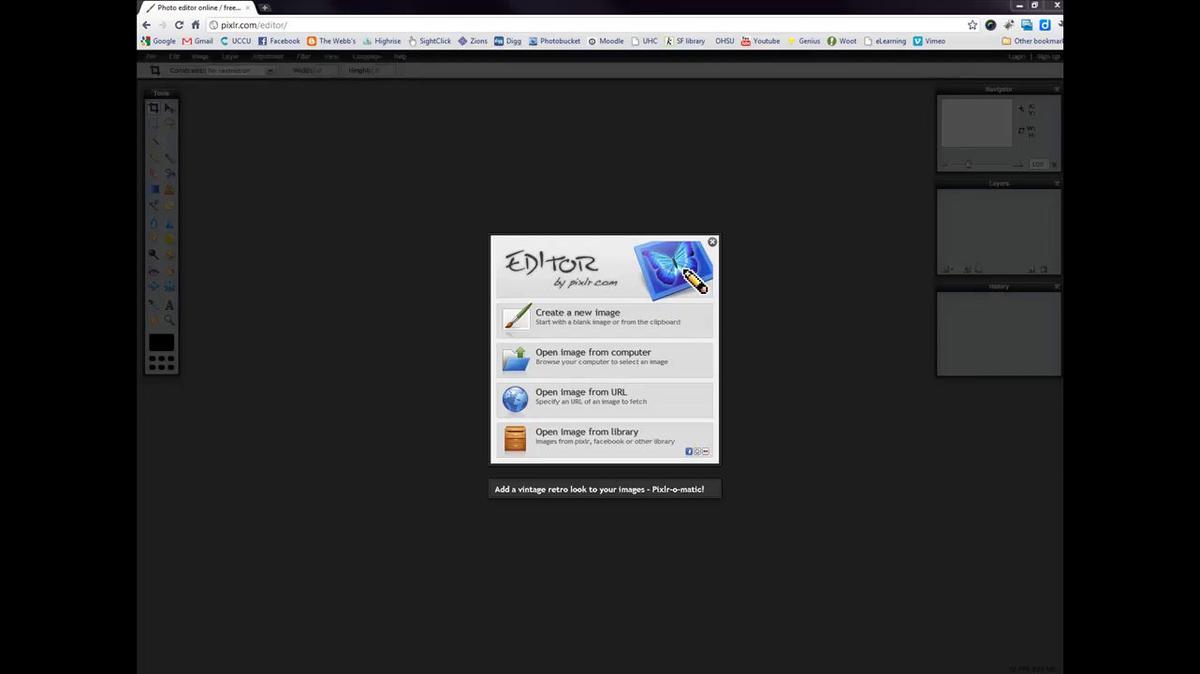Screen dimensions: 1200x674
Task: Reload the page in browser
Action: 179,25
